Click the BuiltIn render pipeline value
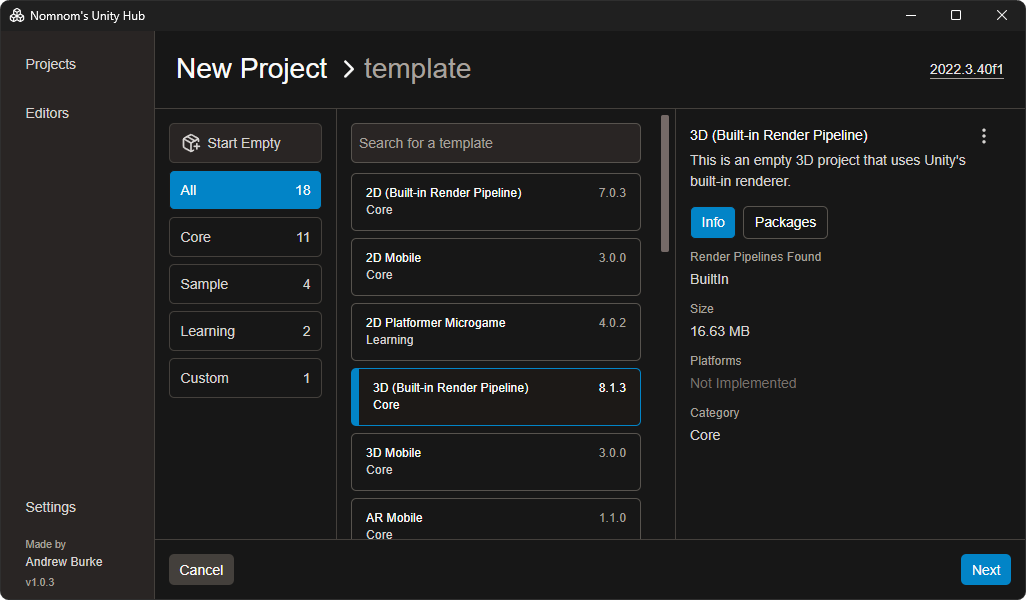This screenshot has height=600, width=1026. pos(709,279)
